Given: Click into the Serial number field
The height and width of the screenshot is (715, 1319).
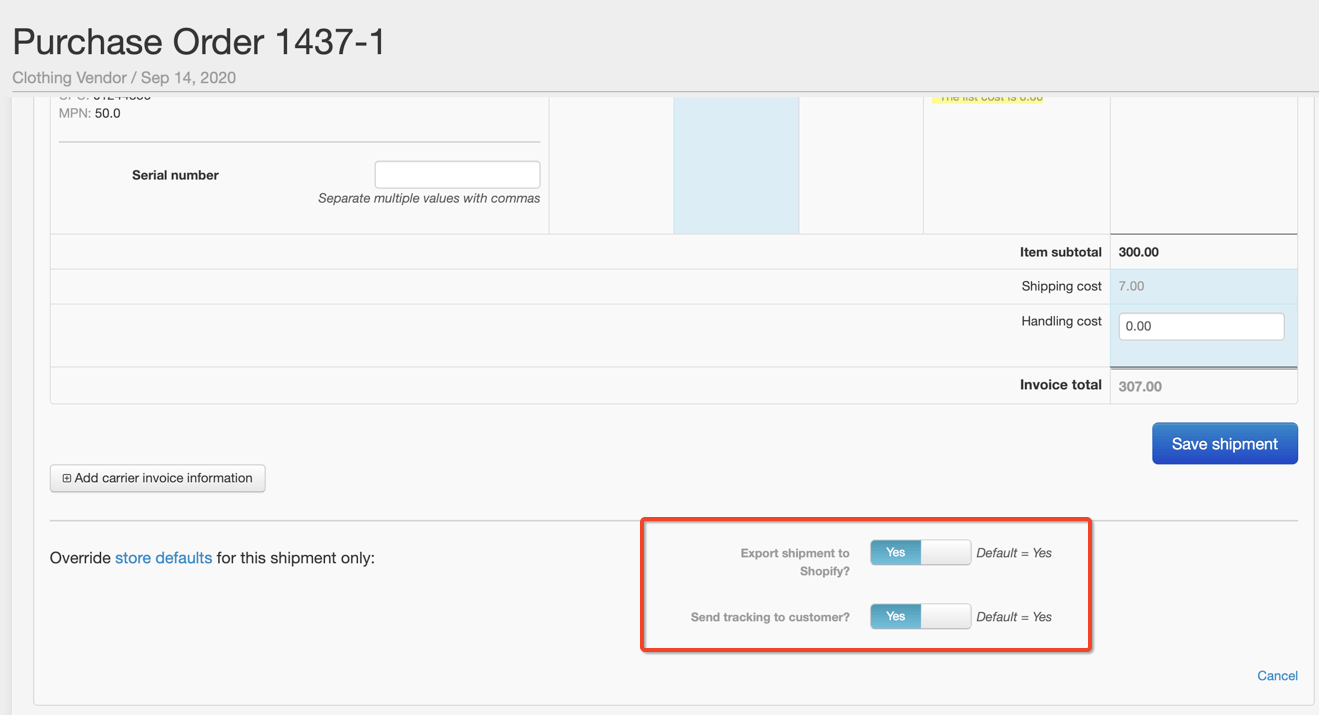Looking at the screenshot, I should (457, 174).
